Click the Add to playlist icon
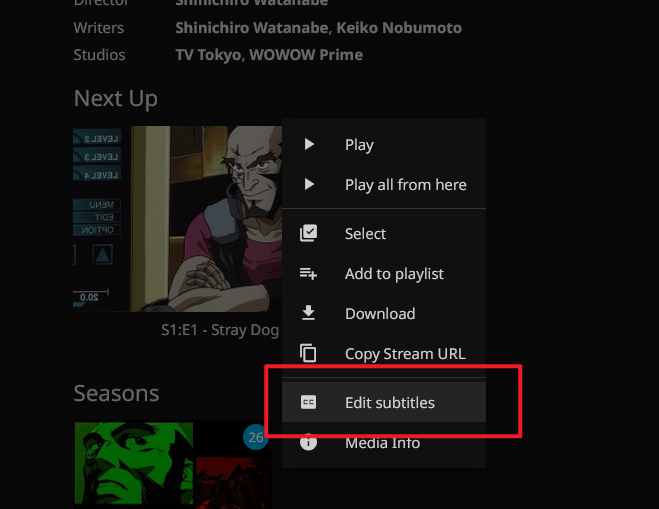This screenshot has height=509, width=659. (x=309, y=273)
